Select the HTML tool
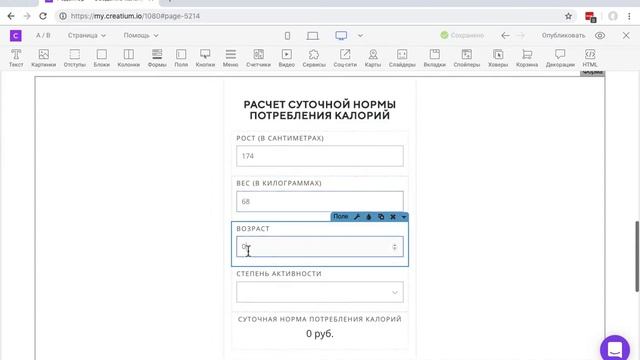Image resolution: width=640 pixels, height=360 pixels. (x=590, y=58)
